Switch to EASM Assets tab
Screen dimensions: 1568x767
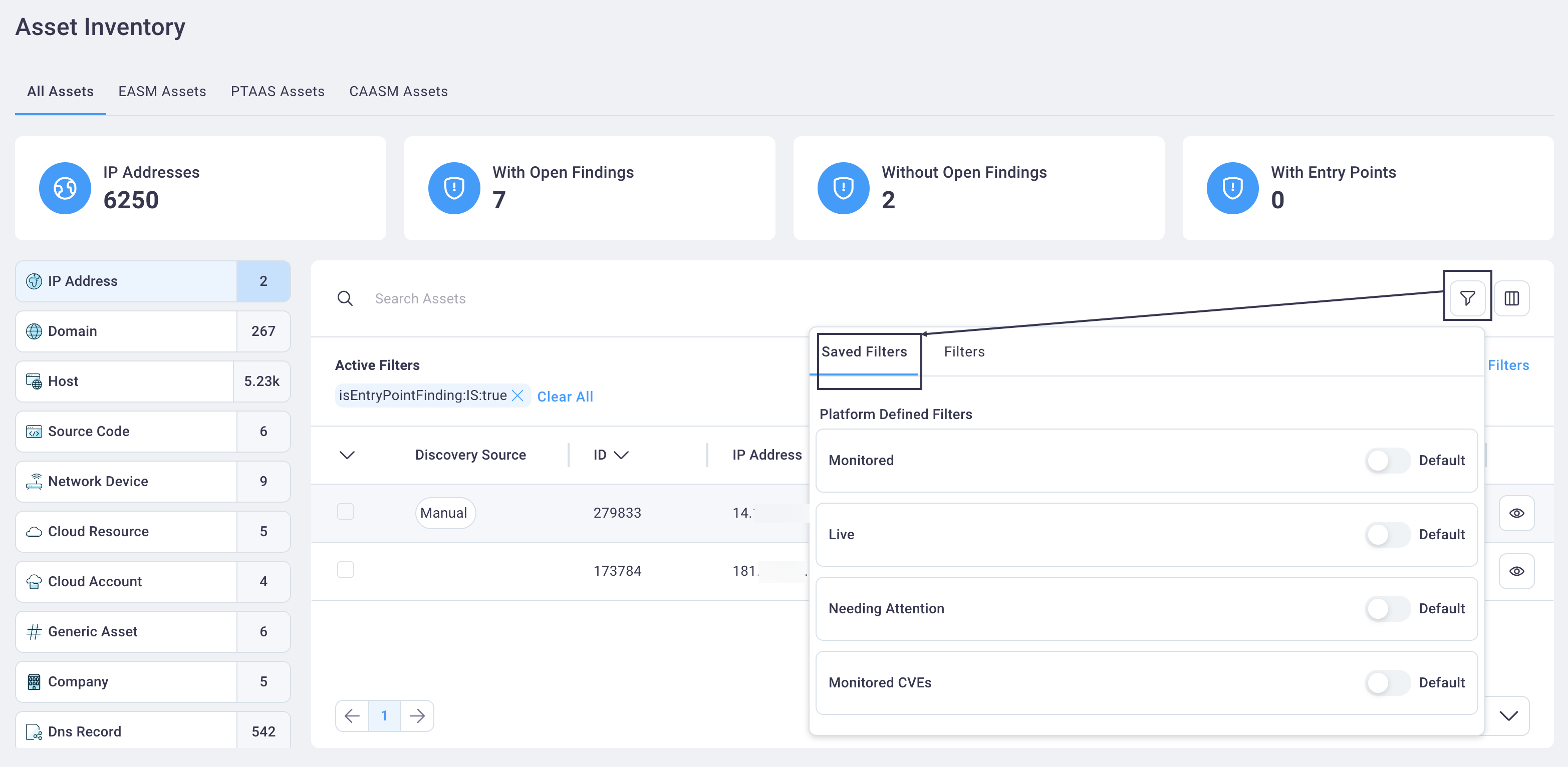(162, 91)
